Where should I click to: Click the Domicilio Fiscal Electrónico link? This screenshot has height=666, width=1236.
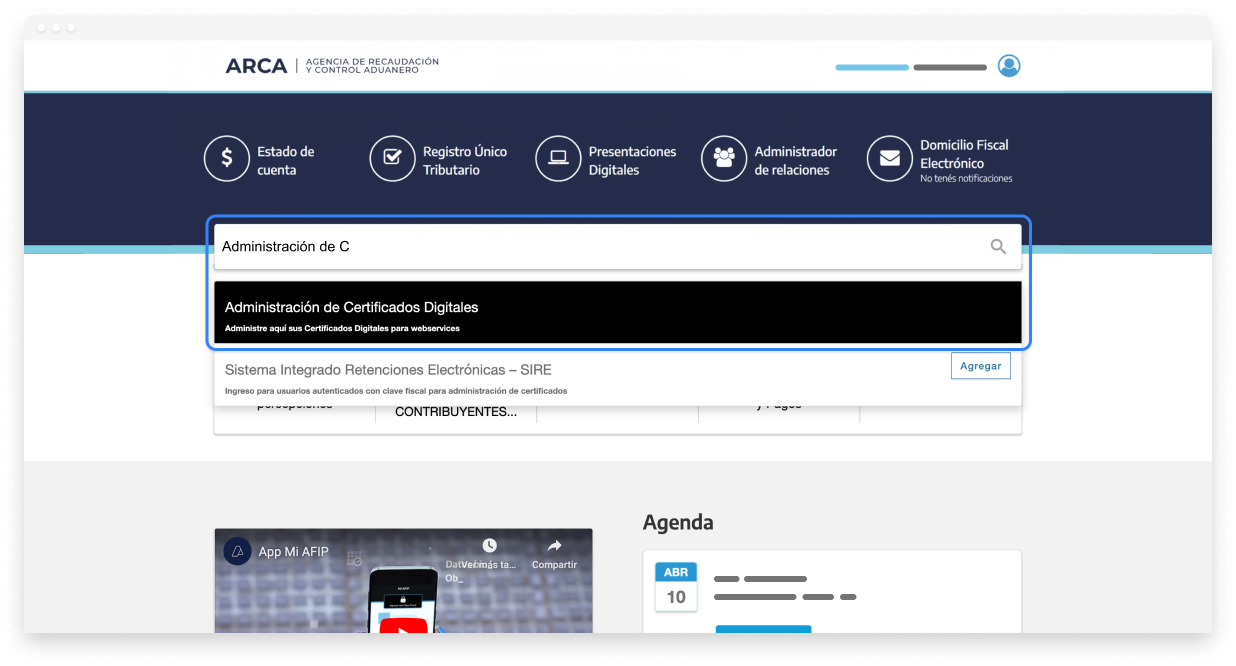tap(964, 154)
